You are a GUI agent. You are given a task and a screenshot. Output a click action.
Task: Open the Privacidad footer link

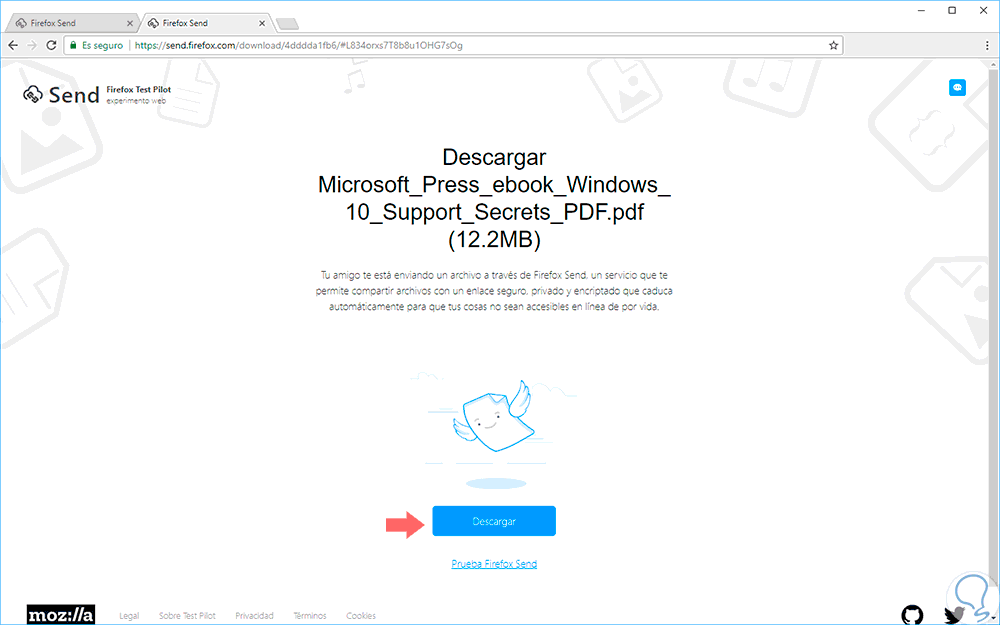tap(254, 615)
